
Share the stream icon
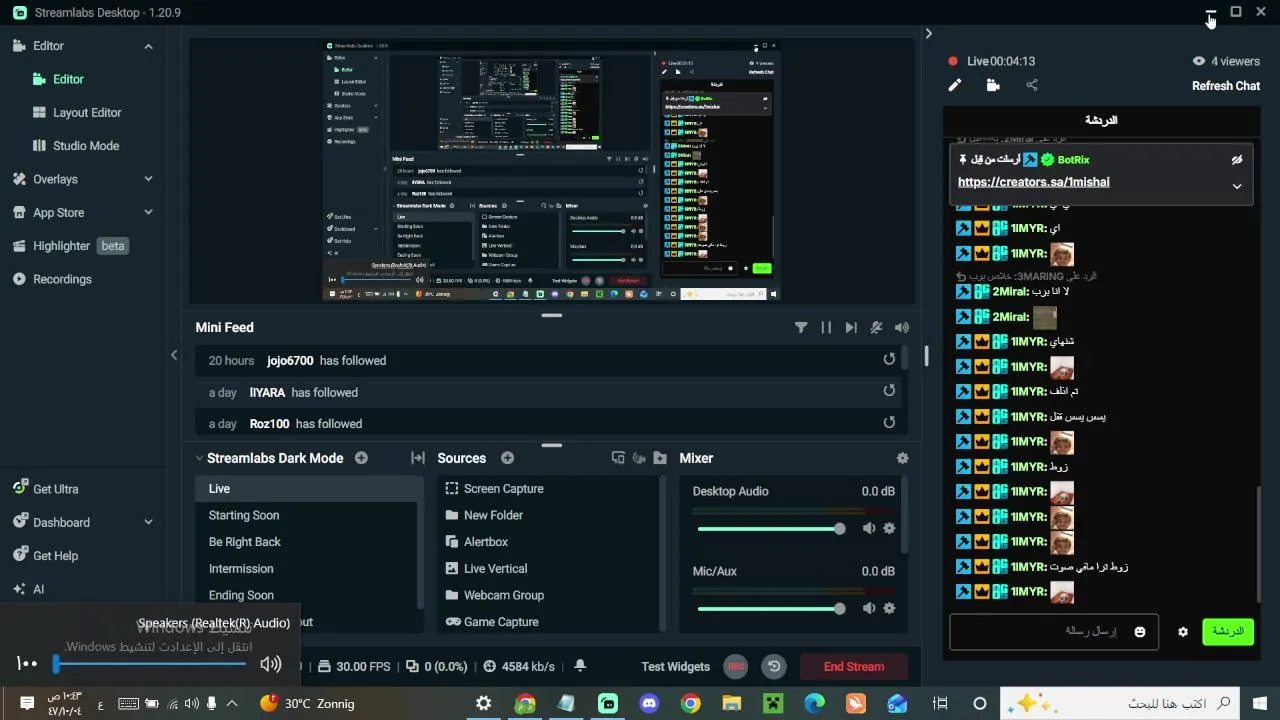pyautogui.click(x=1032, y=85)
